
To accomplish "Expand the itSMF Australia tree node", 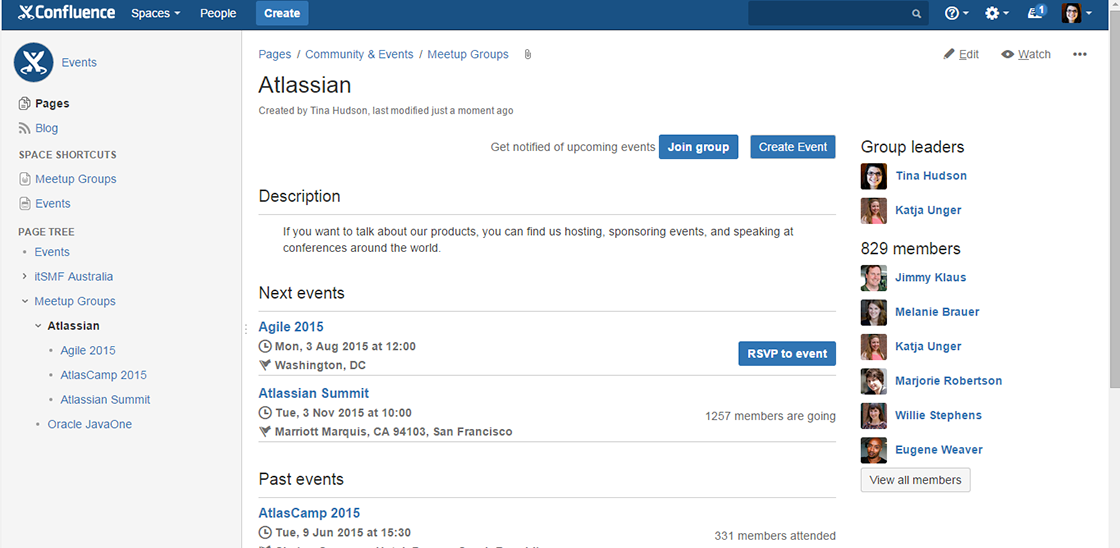I will tap(24, 277).
